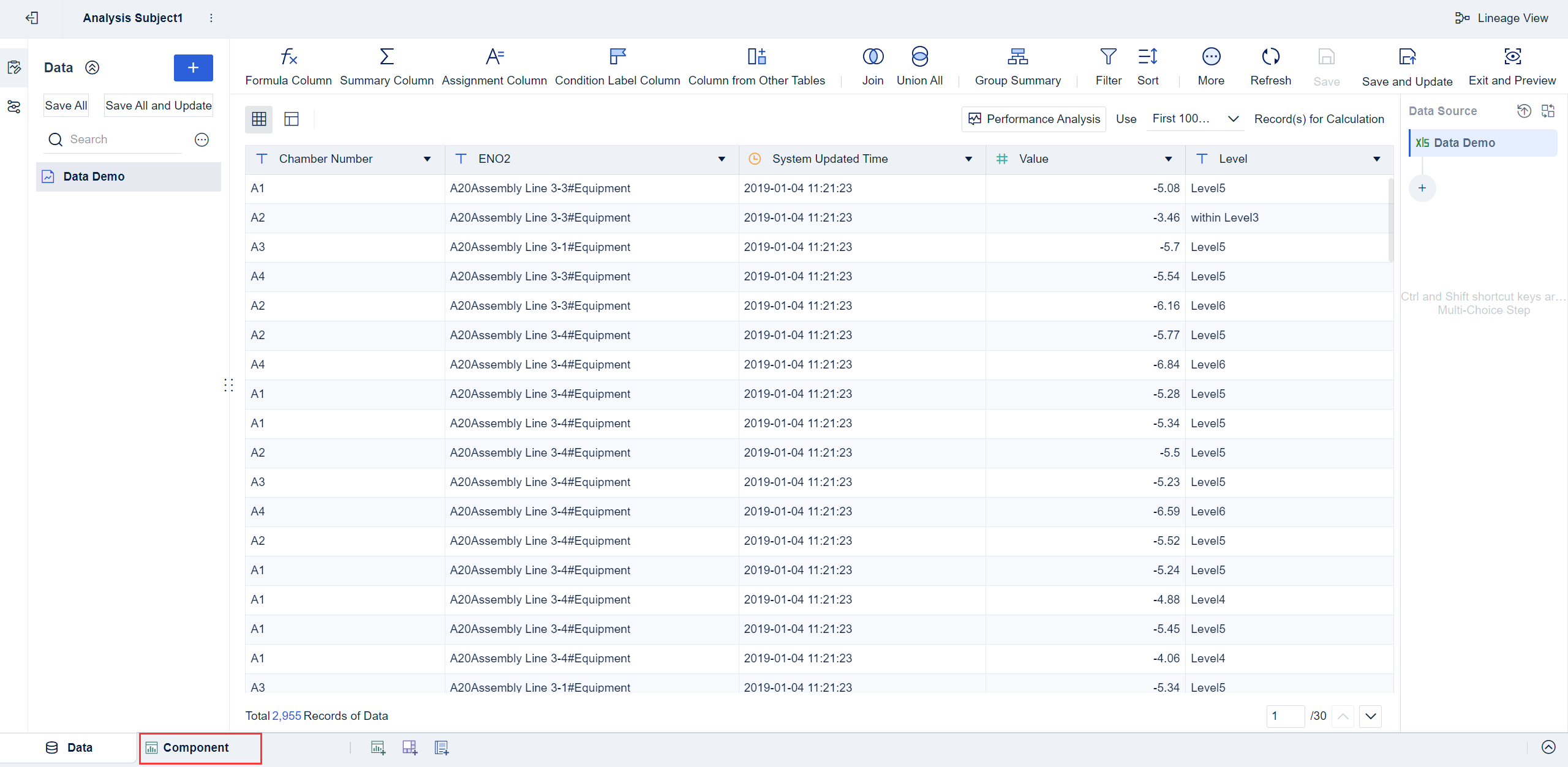Switch to field layout view
The width and height of the screenshot is (1568, 767).
[292, 119]
